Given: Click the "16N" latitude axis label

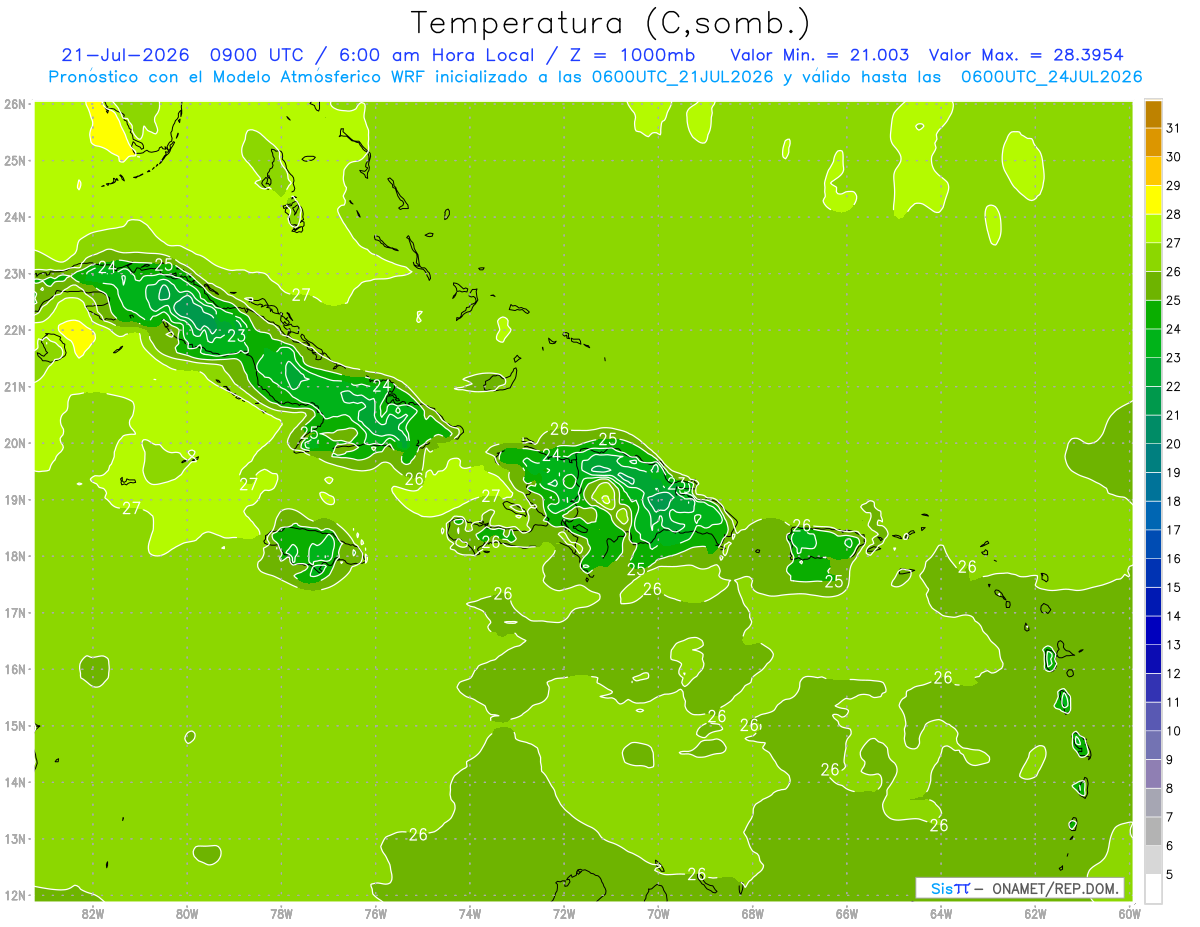Looking at the screenshot, I should [x=15, y=669].
